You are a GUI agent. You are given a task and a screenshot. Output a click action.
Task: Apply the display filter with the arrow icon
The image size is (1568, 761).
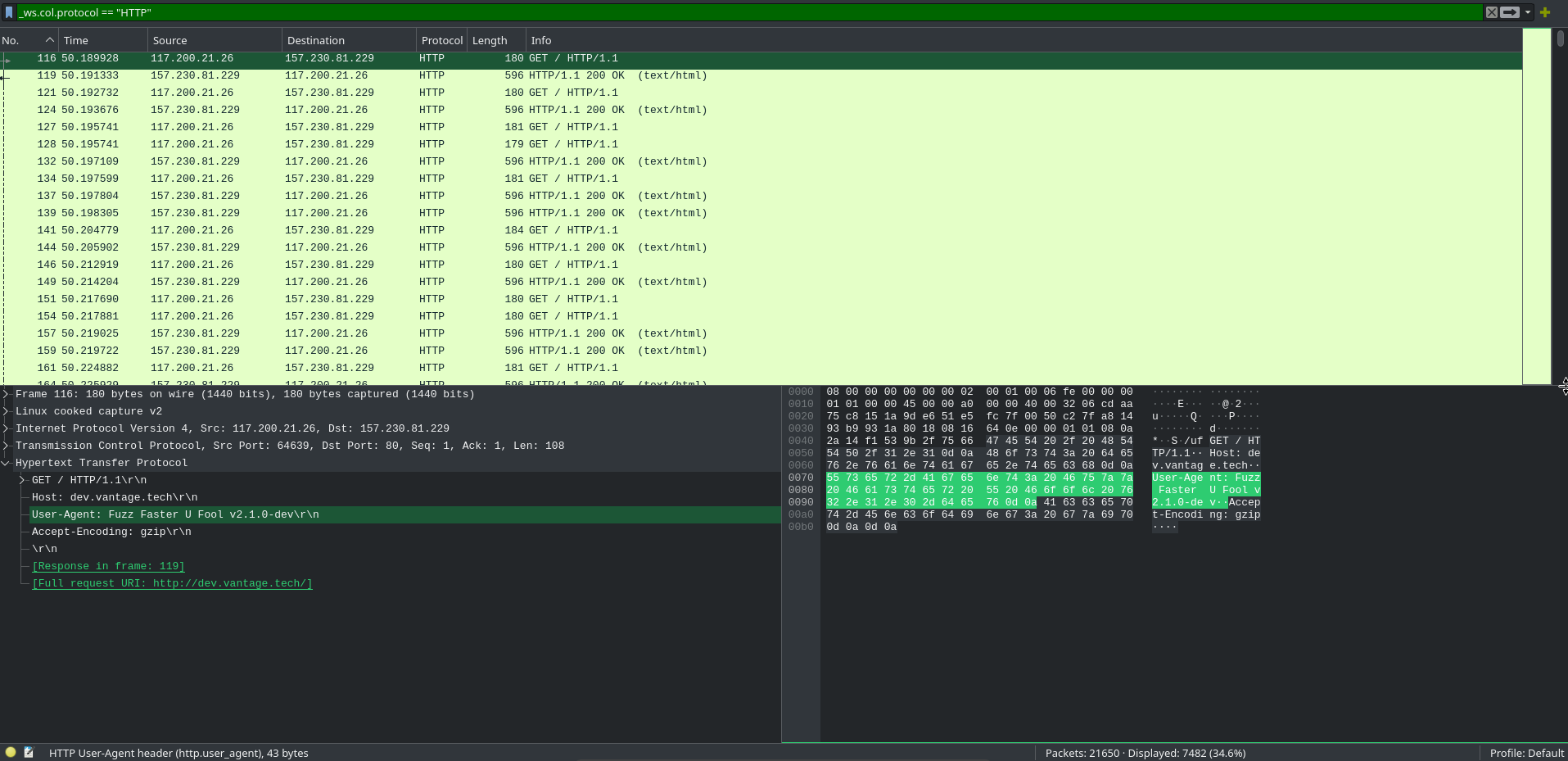1509,12
